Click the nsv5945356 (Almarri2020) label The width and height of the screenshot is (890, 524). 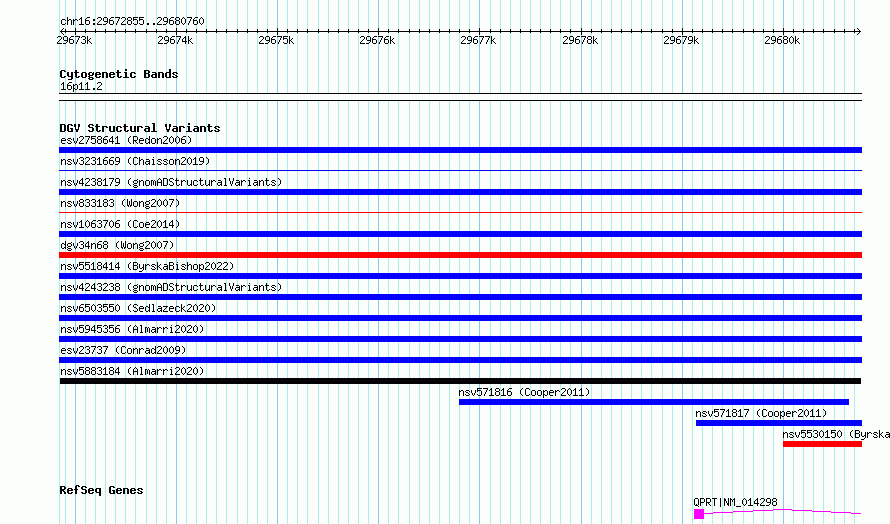pos(132,329)
